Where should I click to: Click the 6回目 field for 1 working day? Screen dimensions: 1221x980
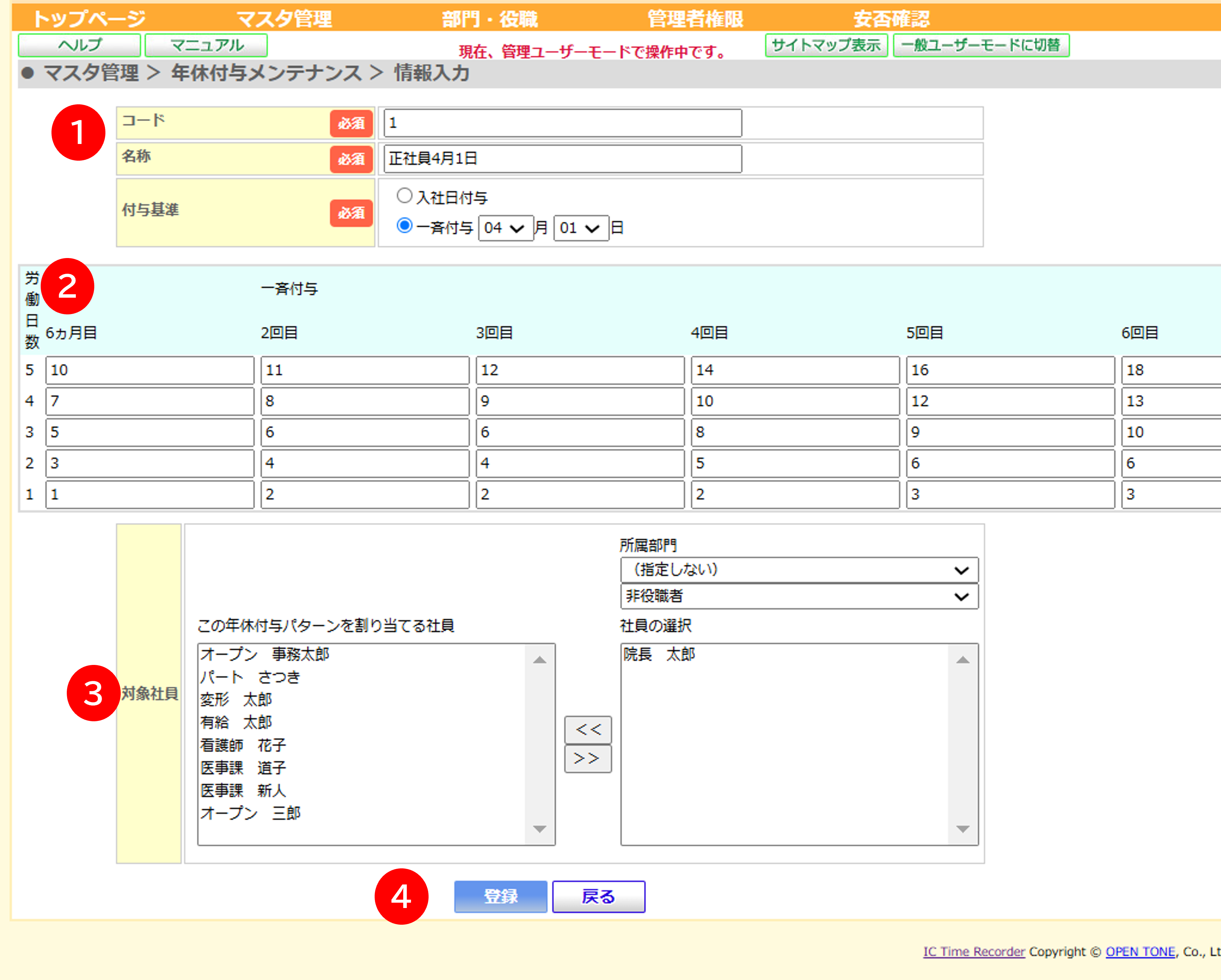(x=1171, y=494)
